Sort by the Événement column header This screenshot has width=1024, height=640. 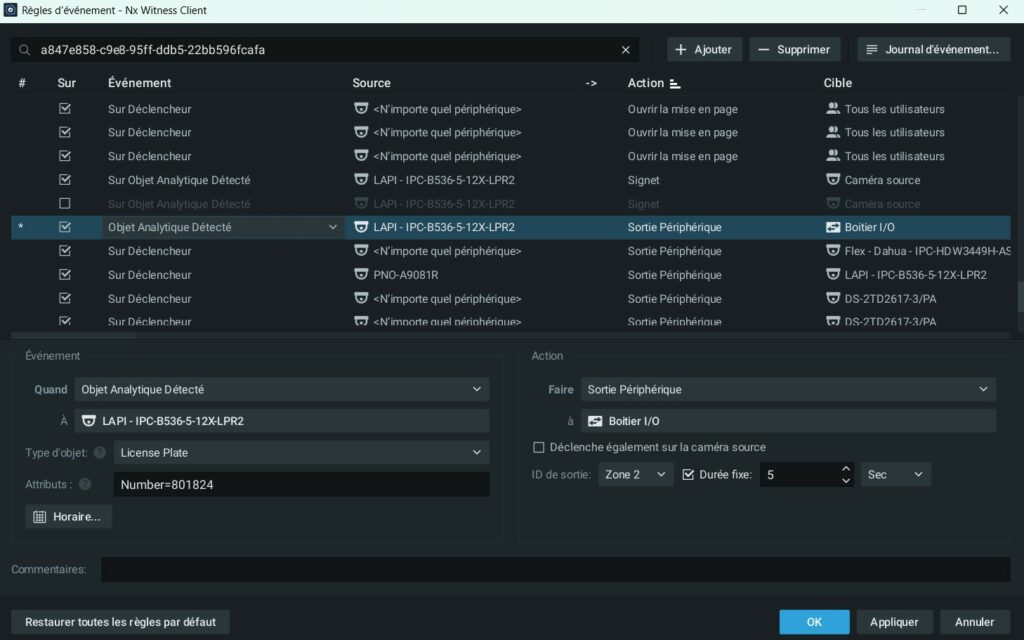point(140,83)
